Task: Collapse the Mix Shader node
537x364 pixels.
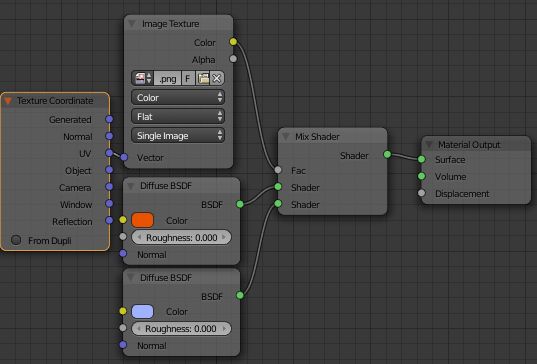Action: [x=286, y=137]
